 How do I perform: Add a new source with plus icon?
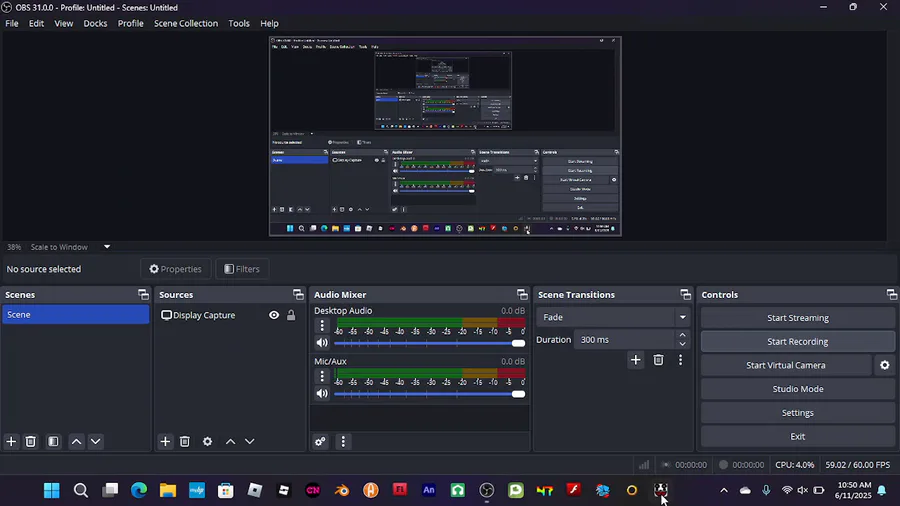(165, 441)
